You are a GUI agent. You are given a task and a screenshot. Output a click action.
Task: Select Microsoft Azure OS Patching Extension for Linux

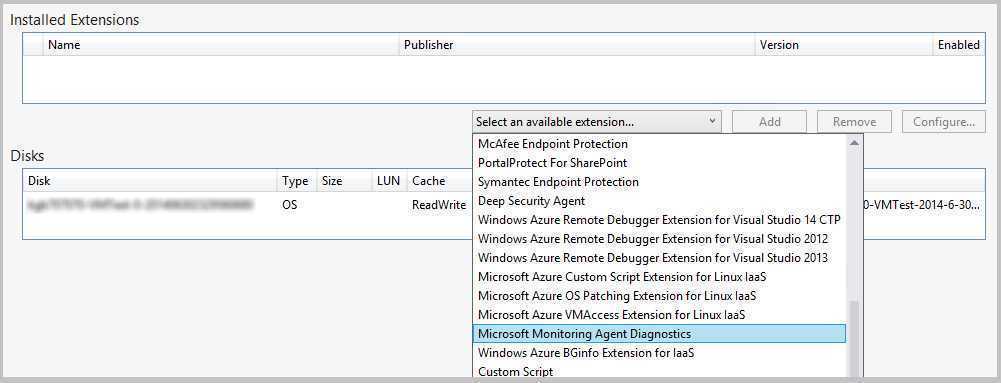pyautogui.click(x=659, y=296)
